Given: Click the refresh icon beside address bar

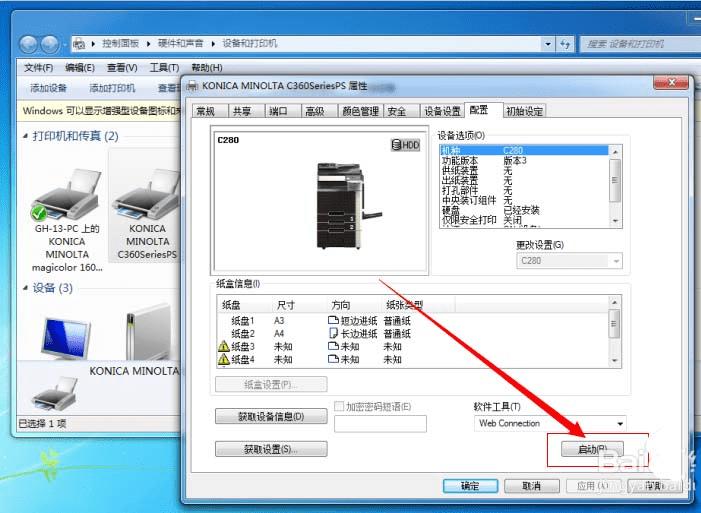Looking at the screenshot, I should [x=565, y=44].
